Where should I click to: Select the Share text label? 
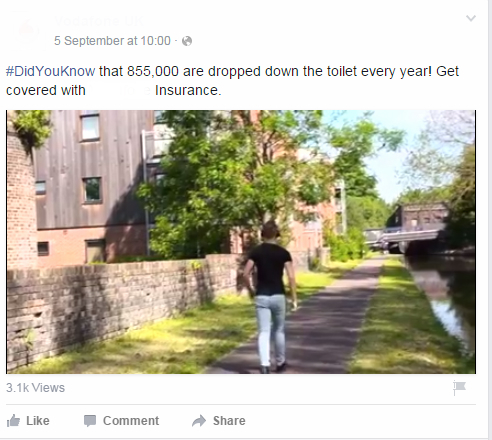(x=229, y=421)
